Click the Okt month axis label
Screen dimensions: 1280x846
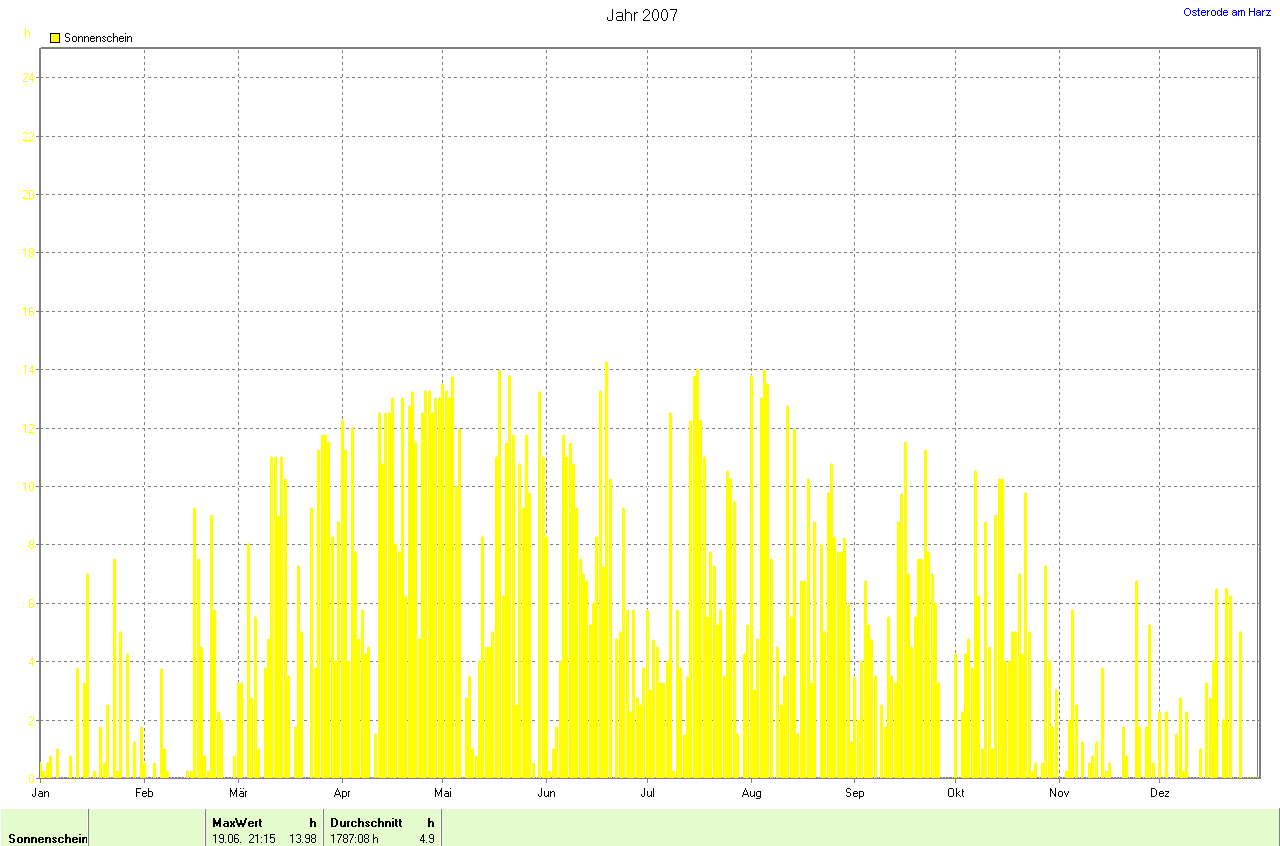pos(955,793)
